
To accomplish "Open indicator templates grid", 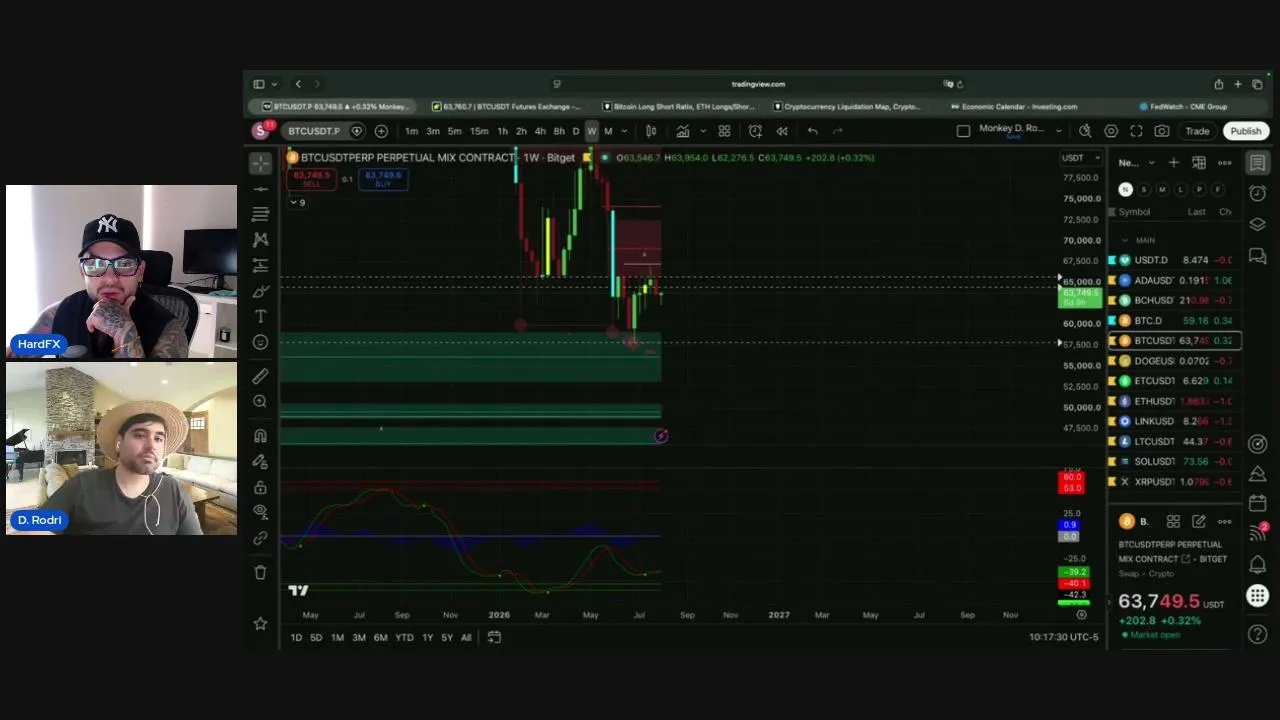I will (724, 131).
